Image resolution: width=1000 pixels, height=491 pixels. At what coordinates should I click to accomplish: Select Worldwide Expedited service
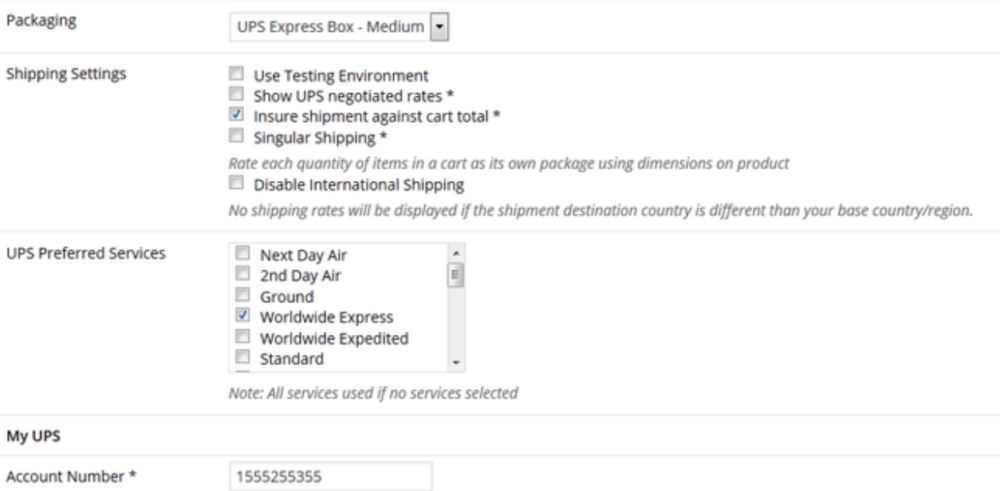click(243, 337)
